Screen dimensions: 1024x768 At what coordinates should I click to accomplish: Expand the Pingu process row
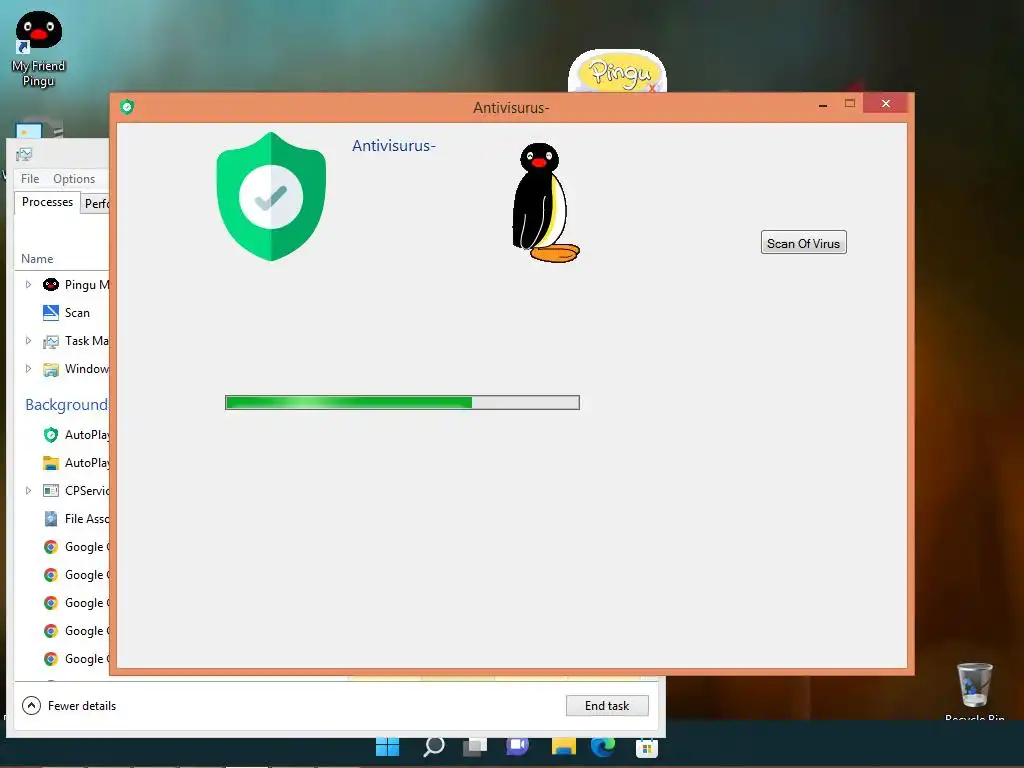click(x=28, y=284)
